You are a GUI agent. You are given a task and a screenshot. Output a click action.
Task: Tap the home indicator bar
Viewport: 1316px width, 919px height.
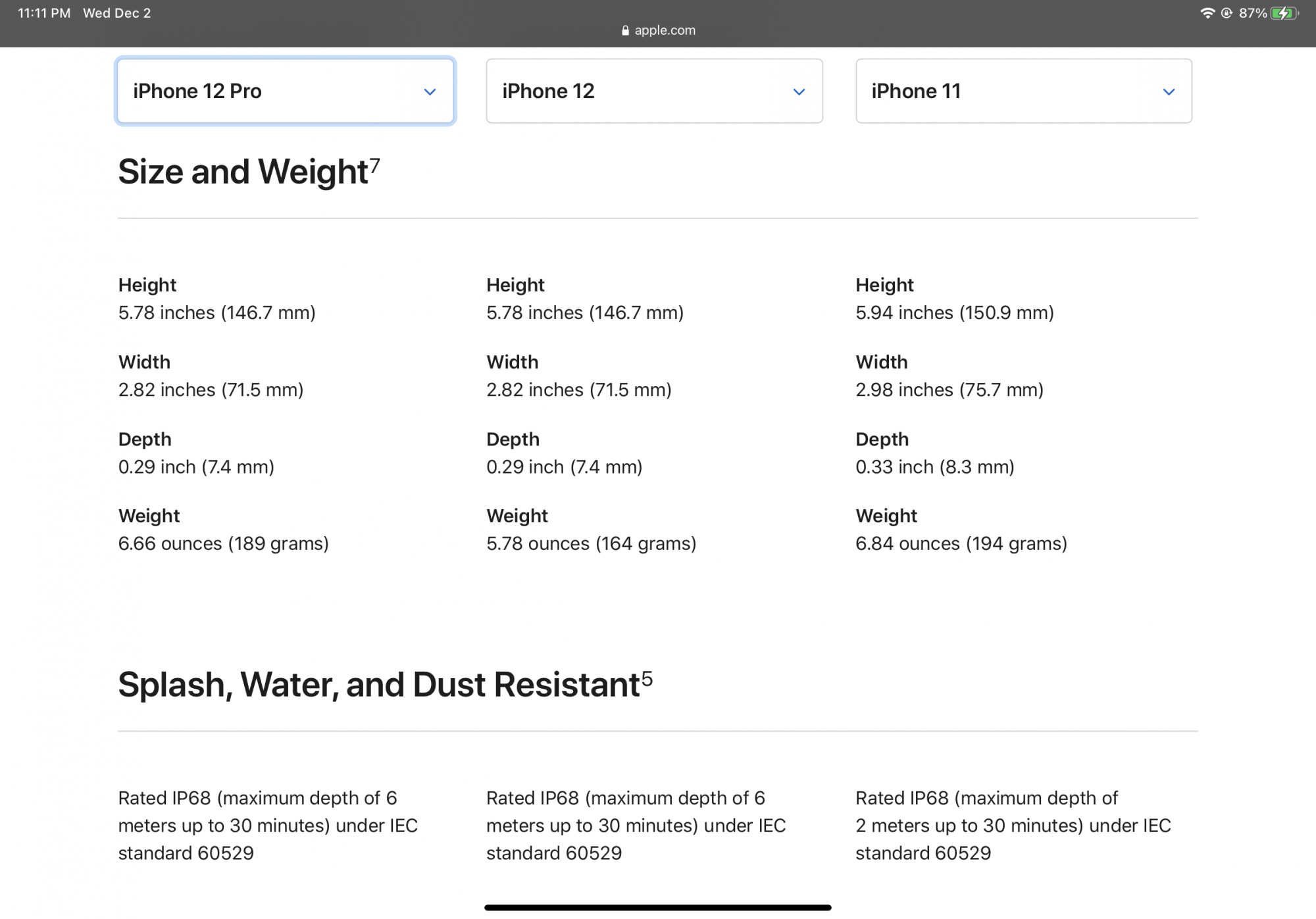[658, 908]
